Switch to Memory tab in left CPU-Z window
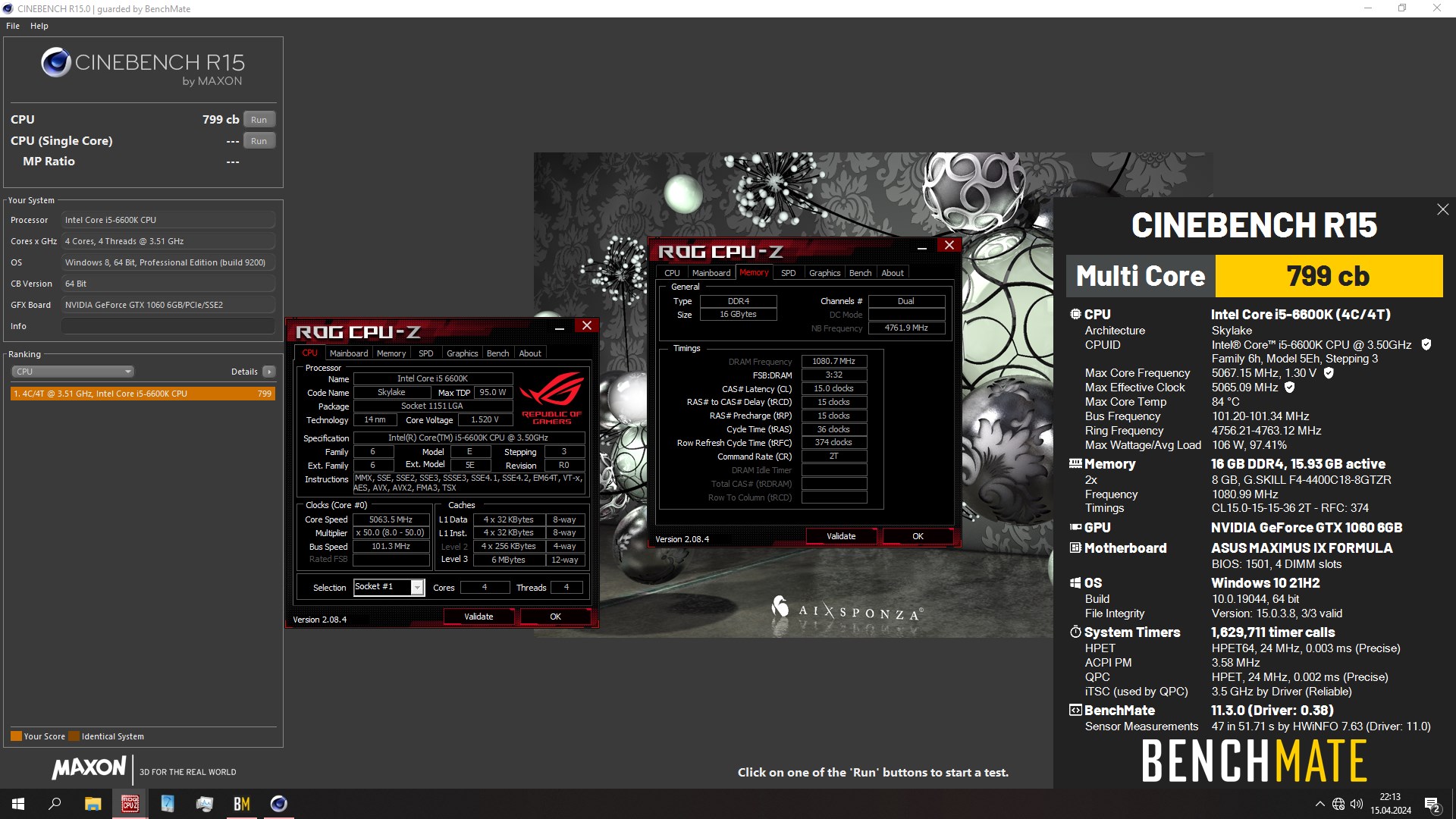The width and height of the screenshot is (1456, 819). click(391, 353)
